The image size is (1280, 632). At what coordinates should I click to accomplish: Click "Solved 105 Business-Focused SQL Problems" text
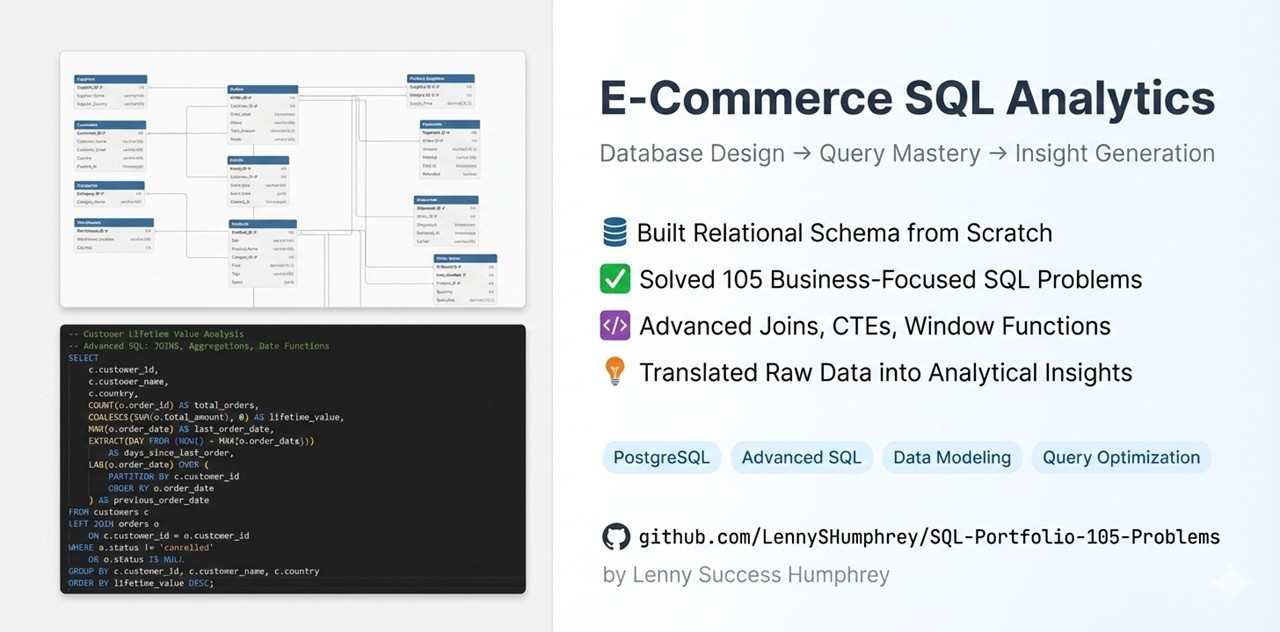890,279
